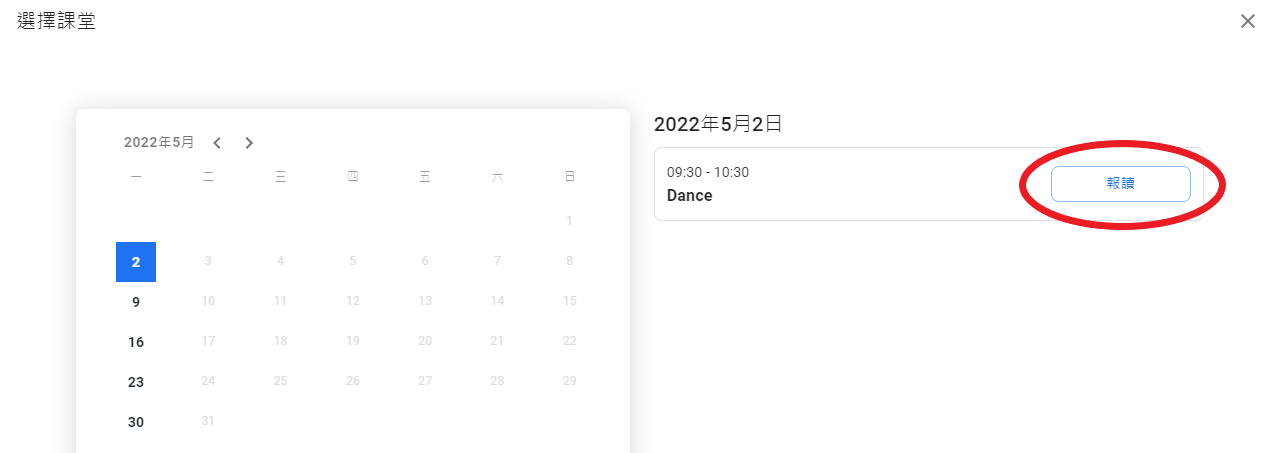The height and width of the screenshot is (453, 1280).
Task: Click the 2022年5月 month label
Action: pyautogui.click(x=159, y=143)
